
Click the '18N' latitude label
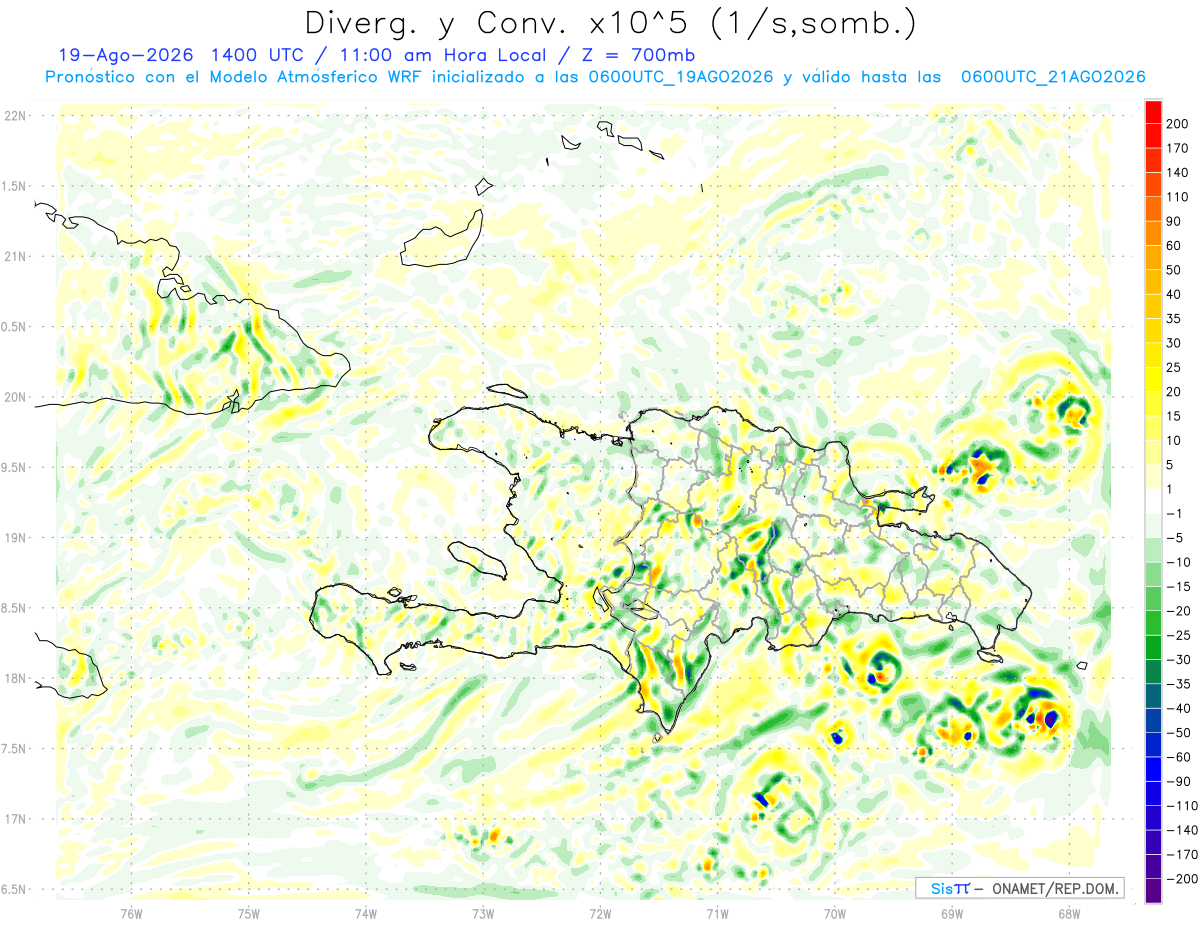15,679
